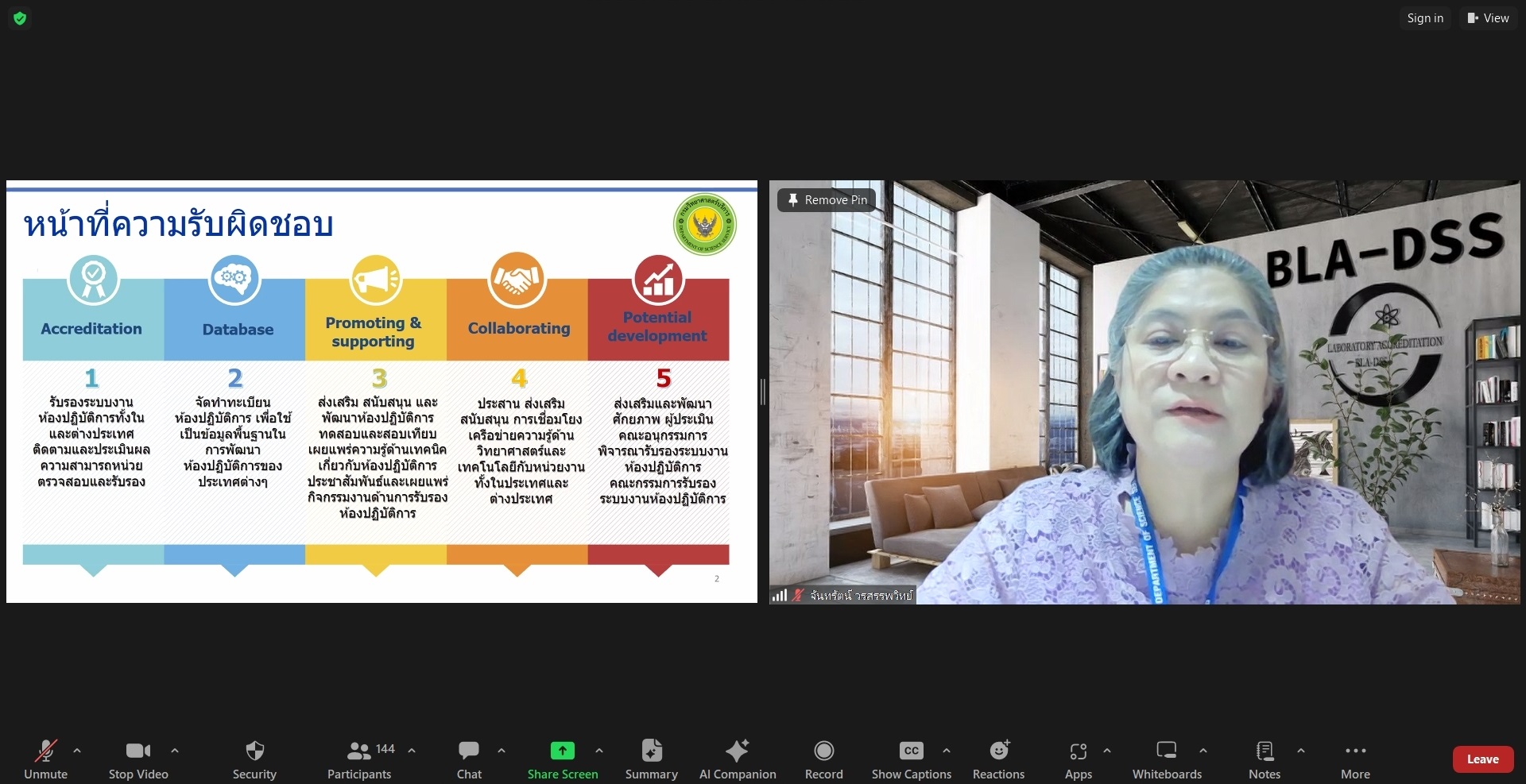Launch AI Companion
The height and width of the screenshot is (784, 1526).
tap(738, 759)
